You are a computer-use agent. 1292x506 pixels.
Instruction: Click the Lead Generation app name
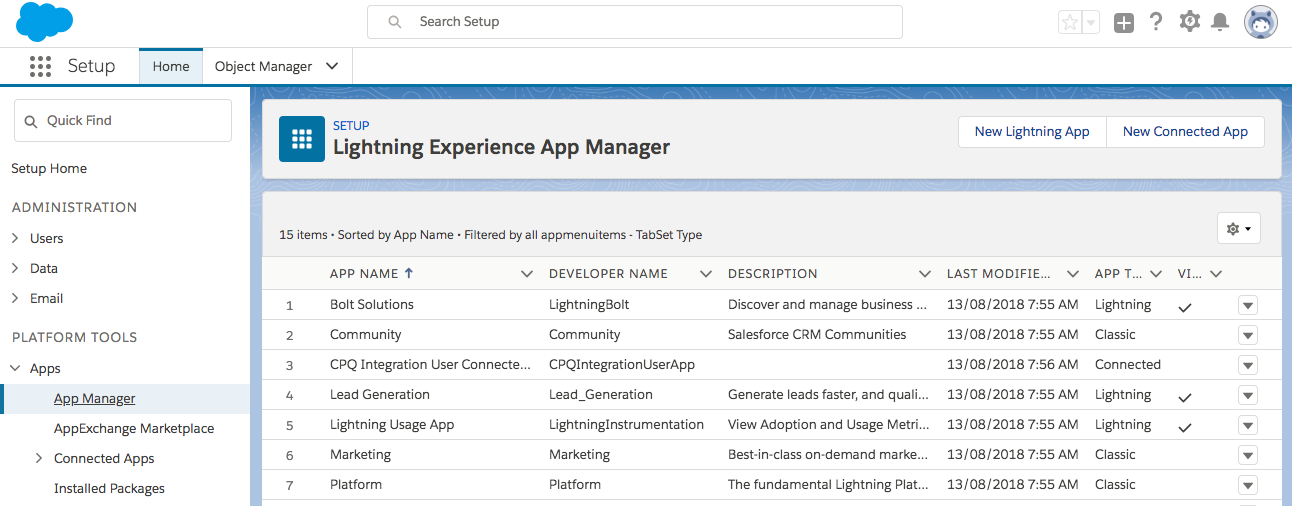pyautogui.click(x=380, y=394)
